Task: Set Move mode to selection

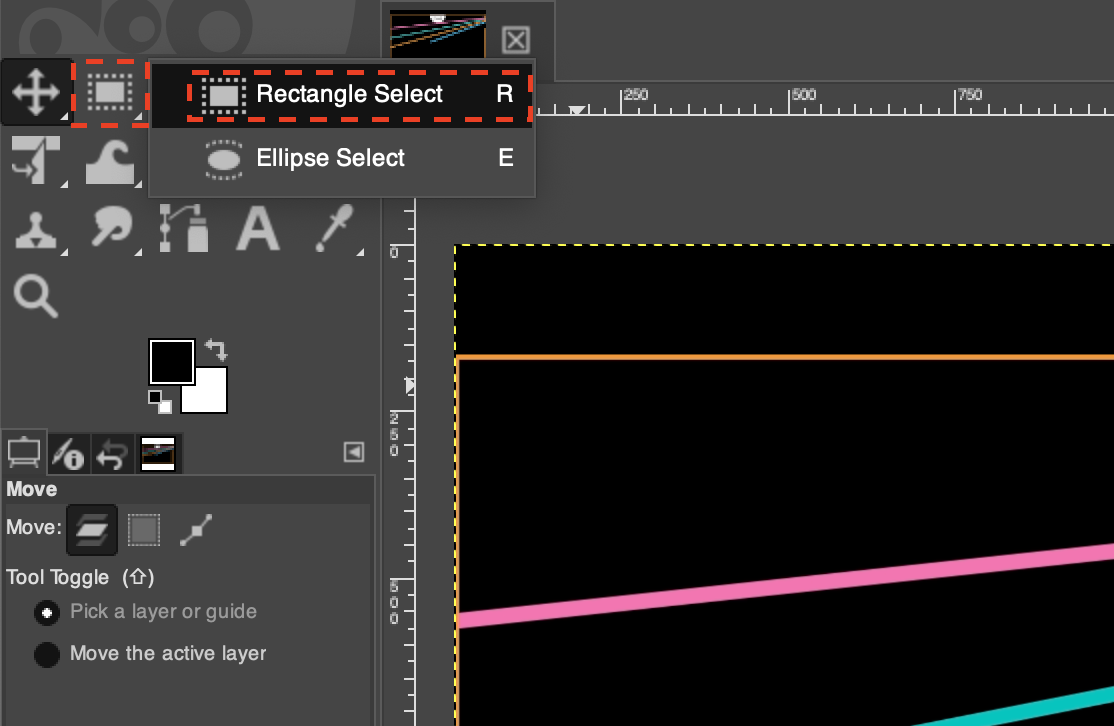Action: click(144, 529)
